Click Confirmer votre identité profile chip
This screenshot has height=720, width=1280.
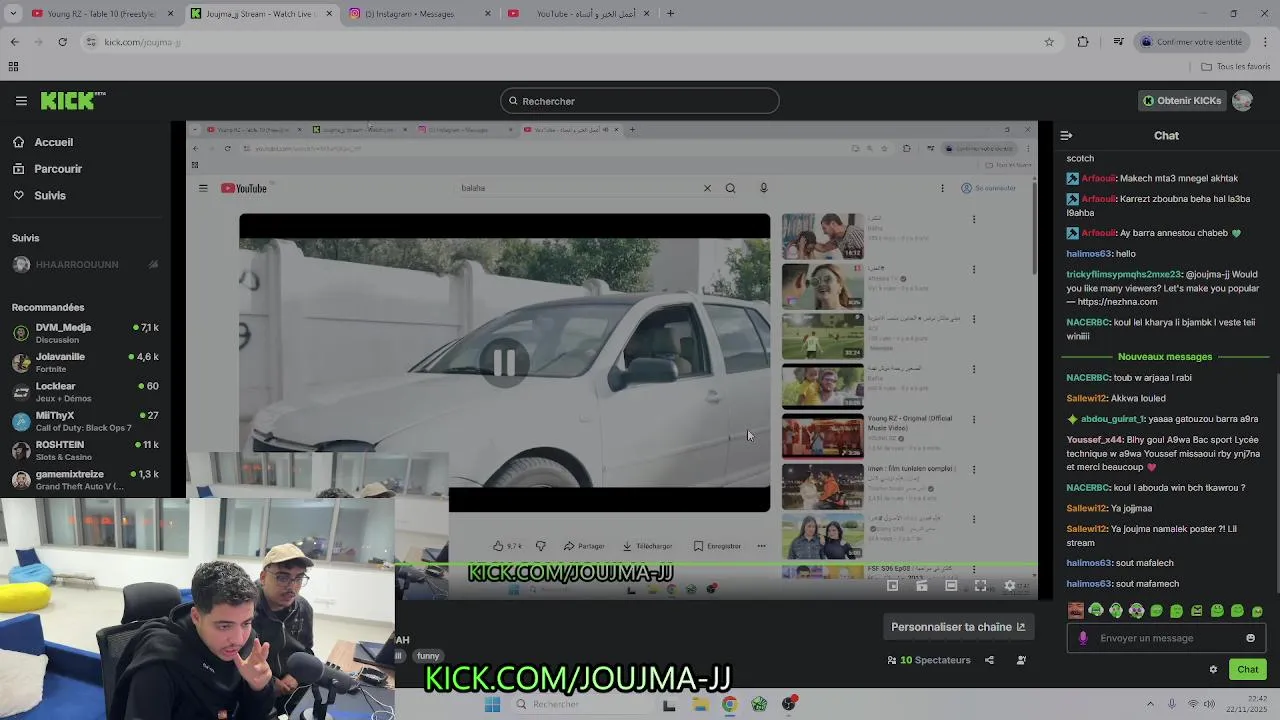point(1192,42)
